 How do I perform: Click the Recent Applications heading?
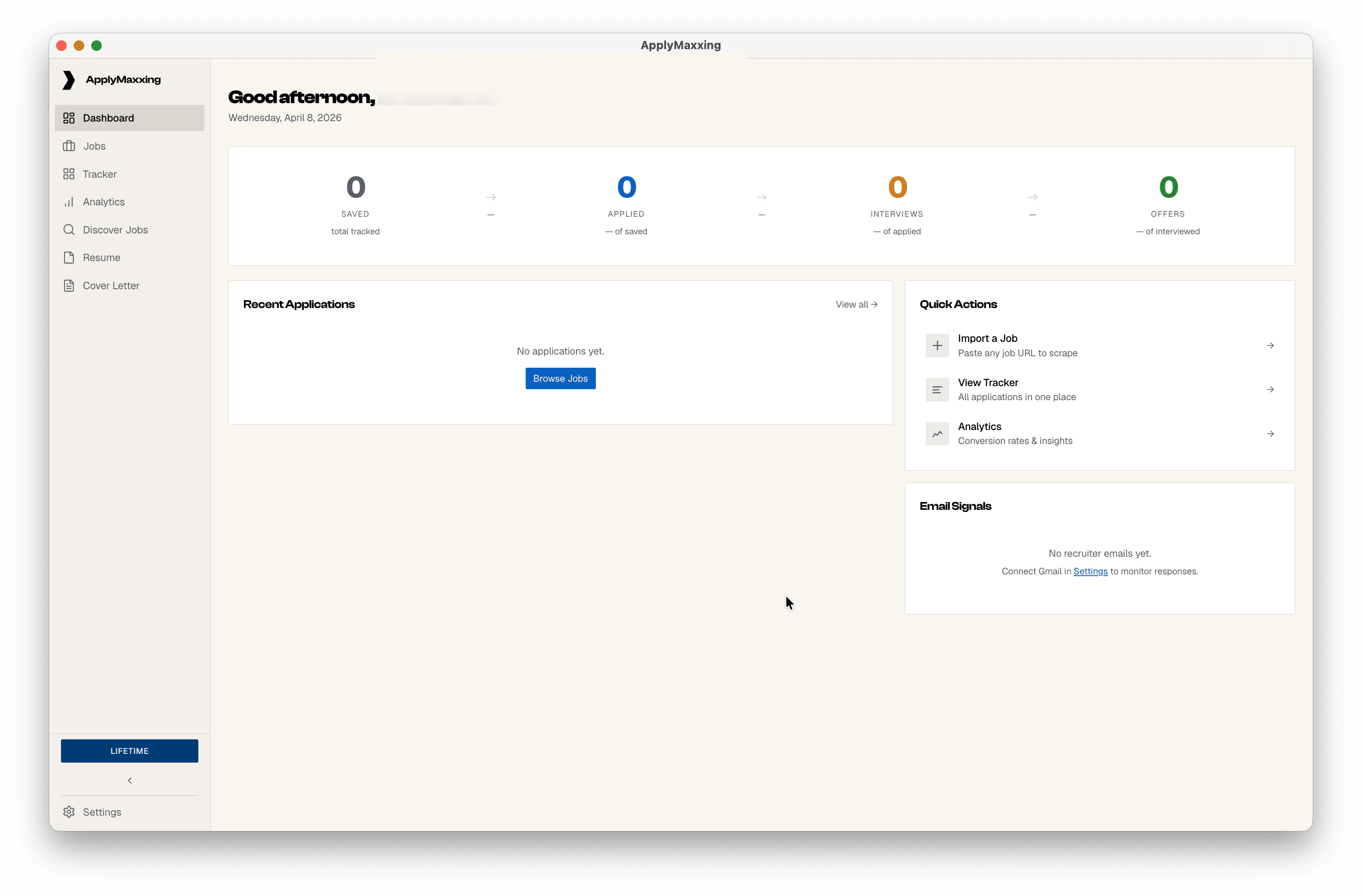point(299,305)
